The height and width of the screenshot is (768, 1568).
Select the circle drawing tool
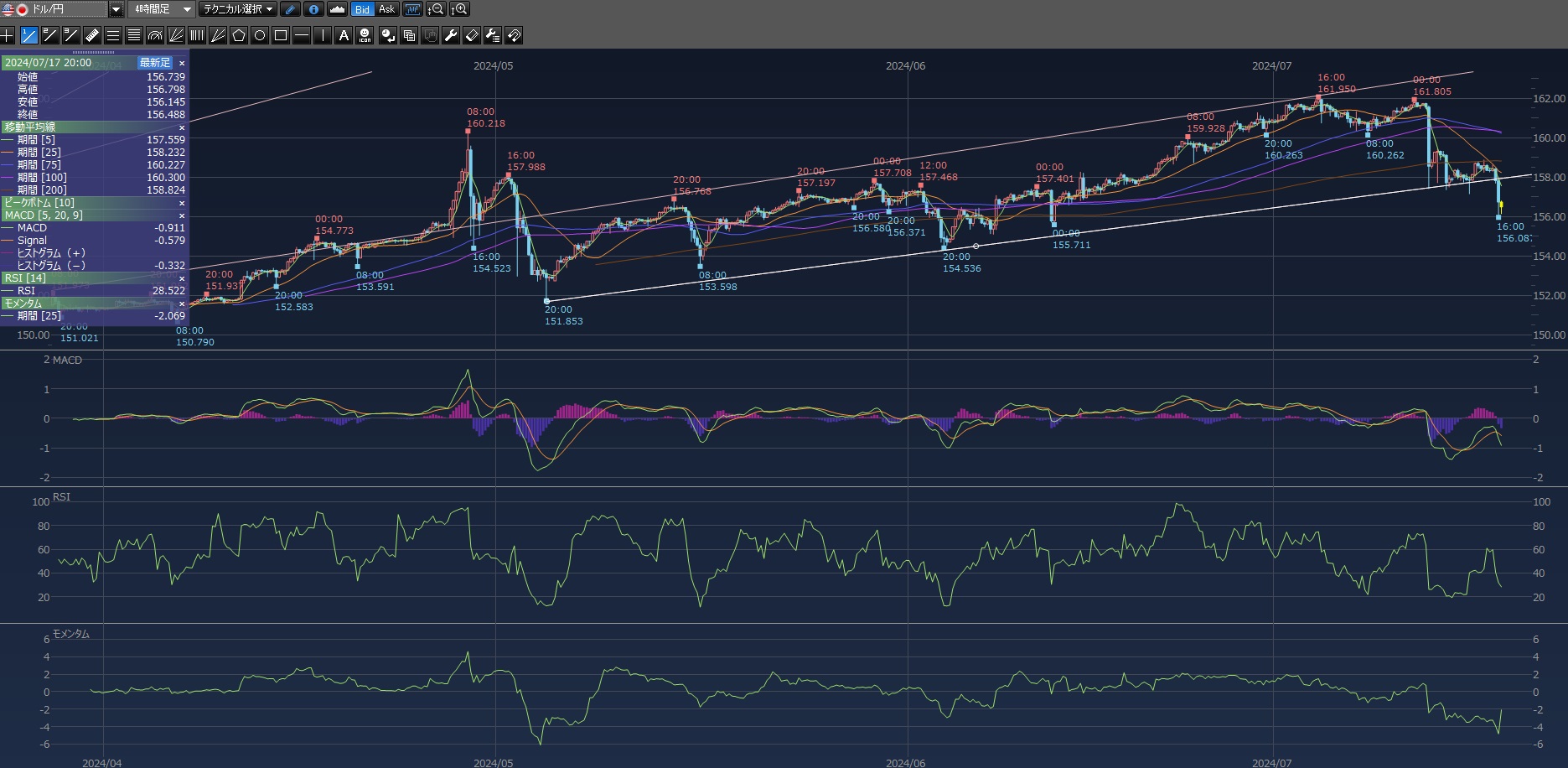click(260, 35)
